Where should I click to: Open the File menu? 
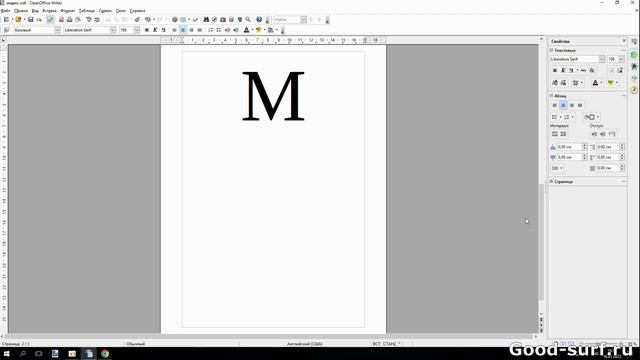[x=6, y=11]
